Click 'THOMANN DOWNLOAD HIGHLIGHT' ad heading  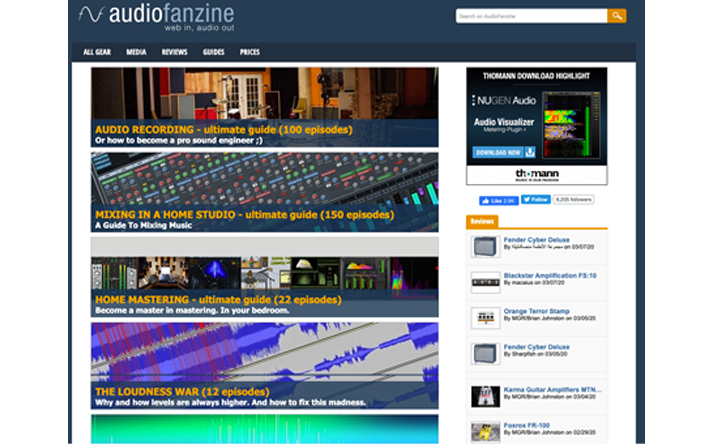point(536,76)
